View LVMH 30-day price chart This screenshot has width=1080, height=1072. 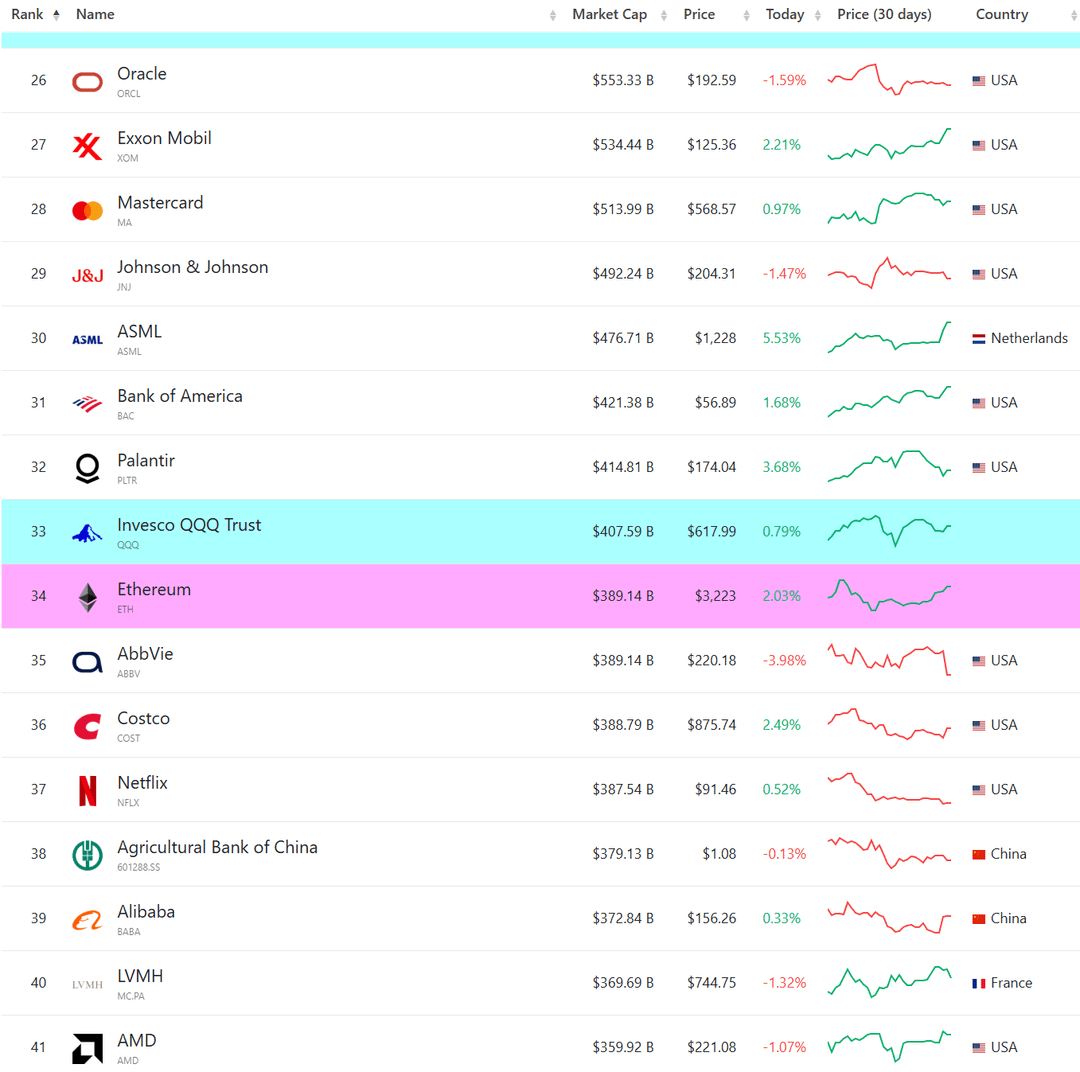pos(889,981)
